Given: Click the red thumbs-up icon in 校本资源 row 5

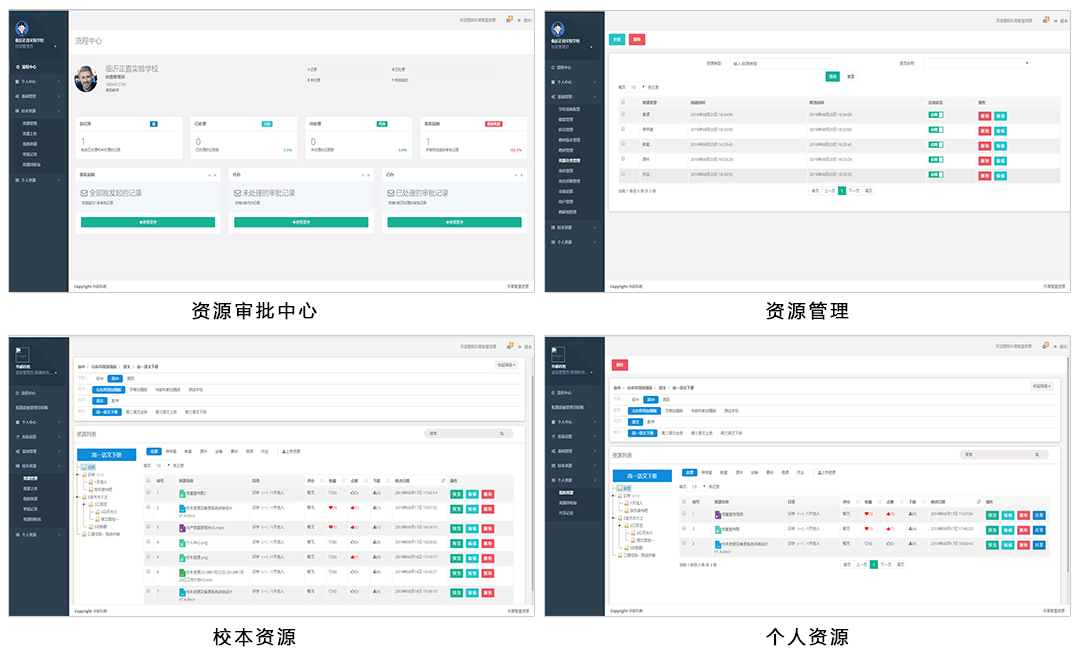Looking at the screenshot, I should tap(353, 557).
